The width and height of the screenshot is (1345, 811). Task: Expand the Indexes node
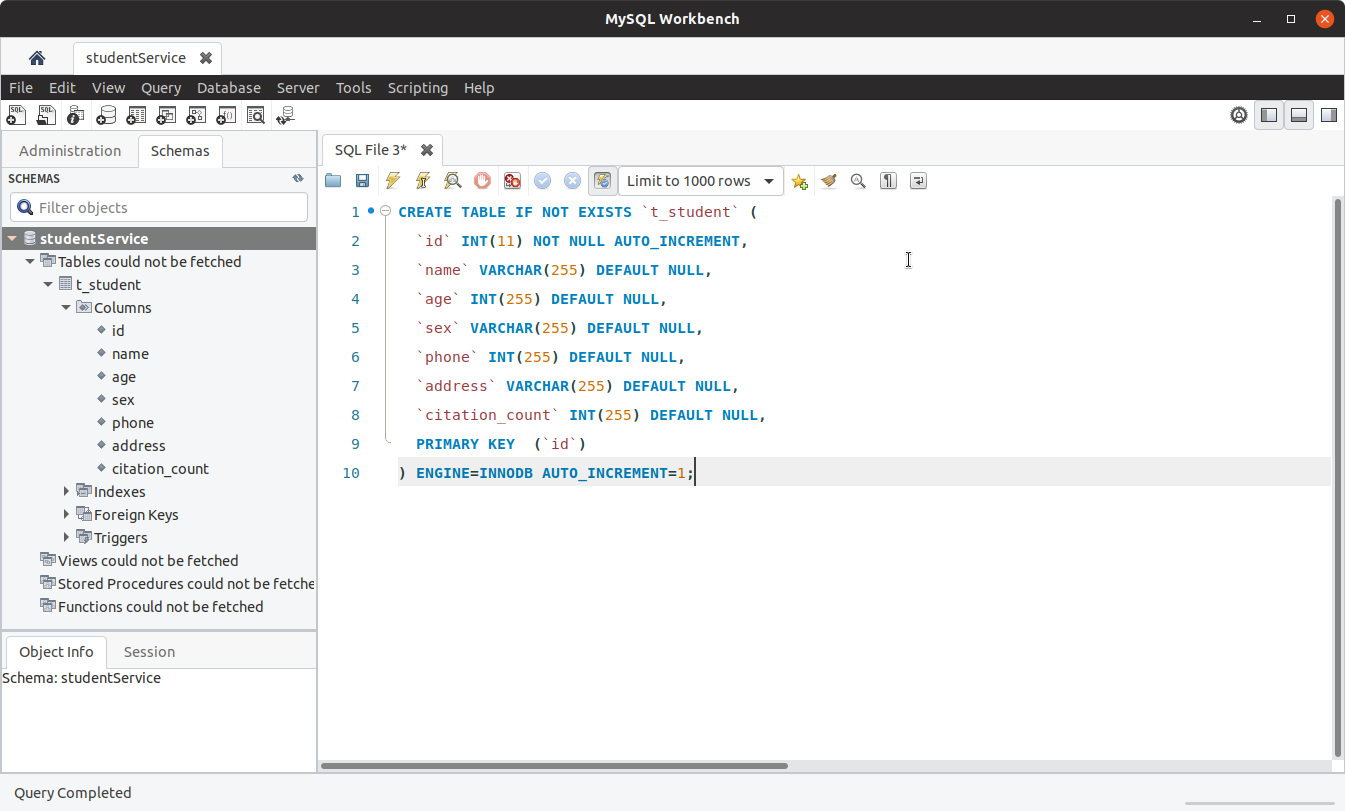[x=66, y=491]
